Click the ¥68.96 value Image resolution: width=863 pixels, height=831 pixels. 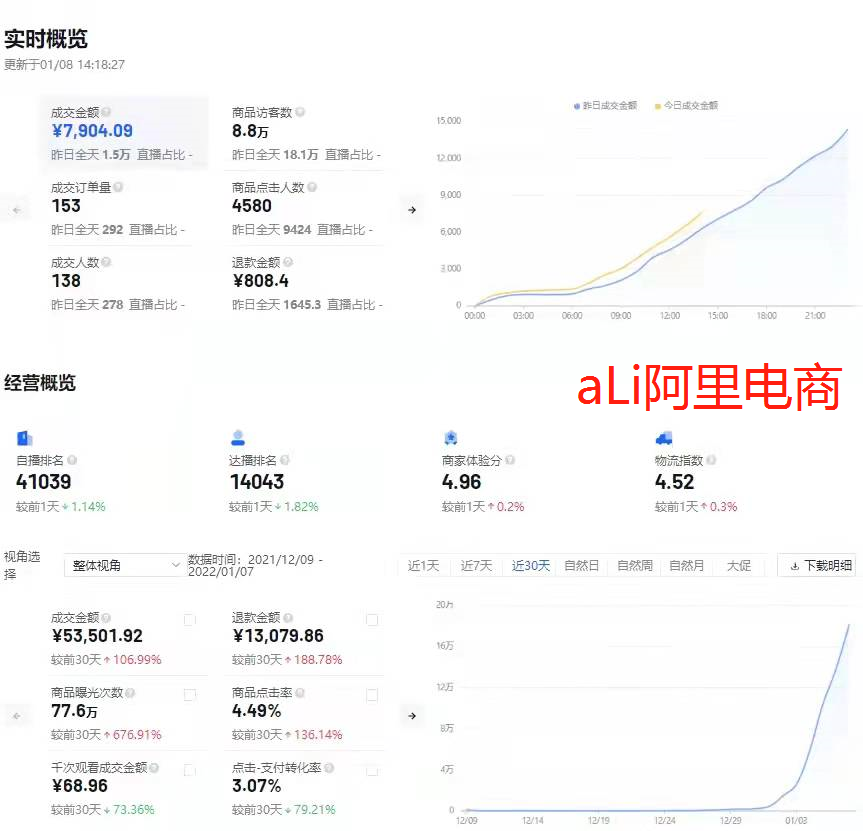point(80,786)
